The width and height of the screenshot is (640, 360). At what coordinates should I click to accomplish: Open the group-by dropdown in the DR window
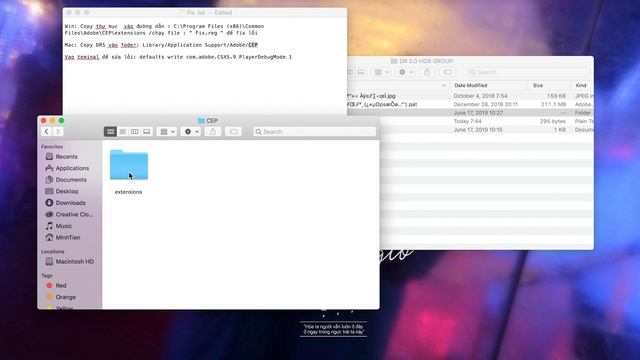pos(382,72)
